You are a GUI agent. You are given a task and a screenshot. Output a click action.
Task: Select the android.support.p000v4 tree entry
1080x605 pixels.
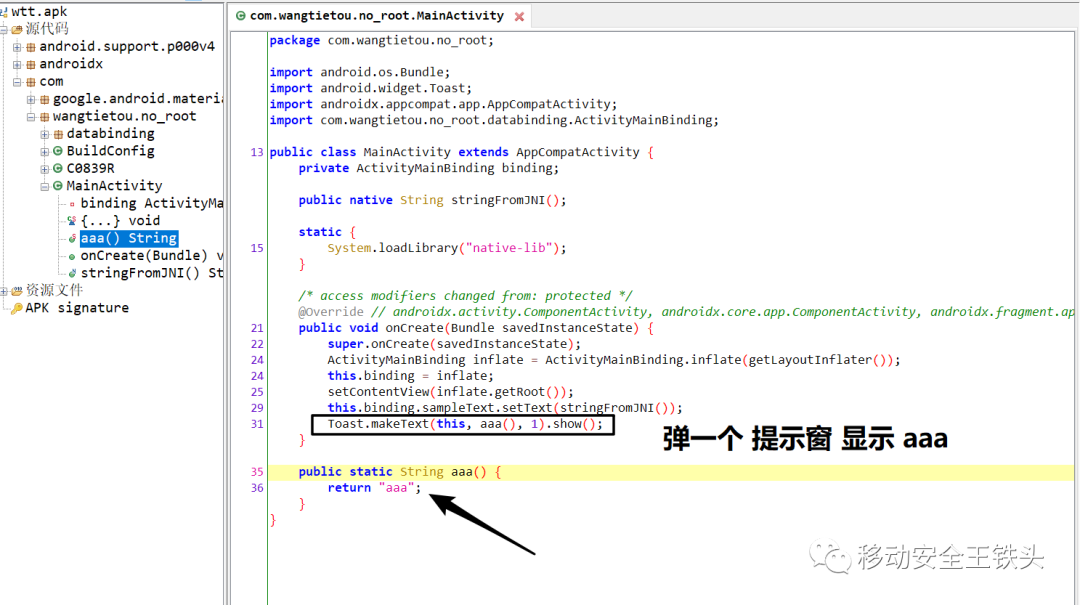click(x=127, y=46)
